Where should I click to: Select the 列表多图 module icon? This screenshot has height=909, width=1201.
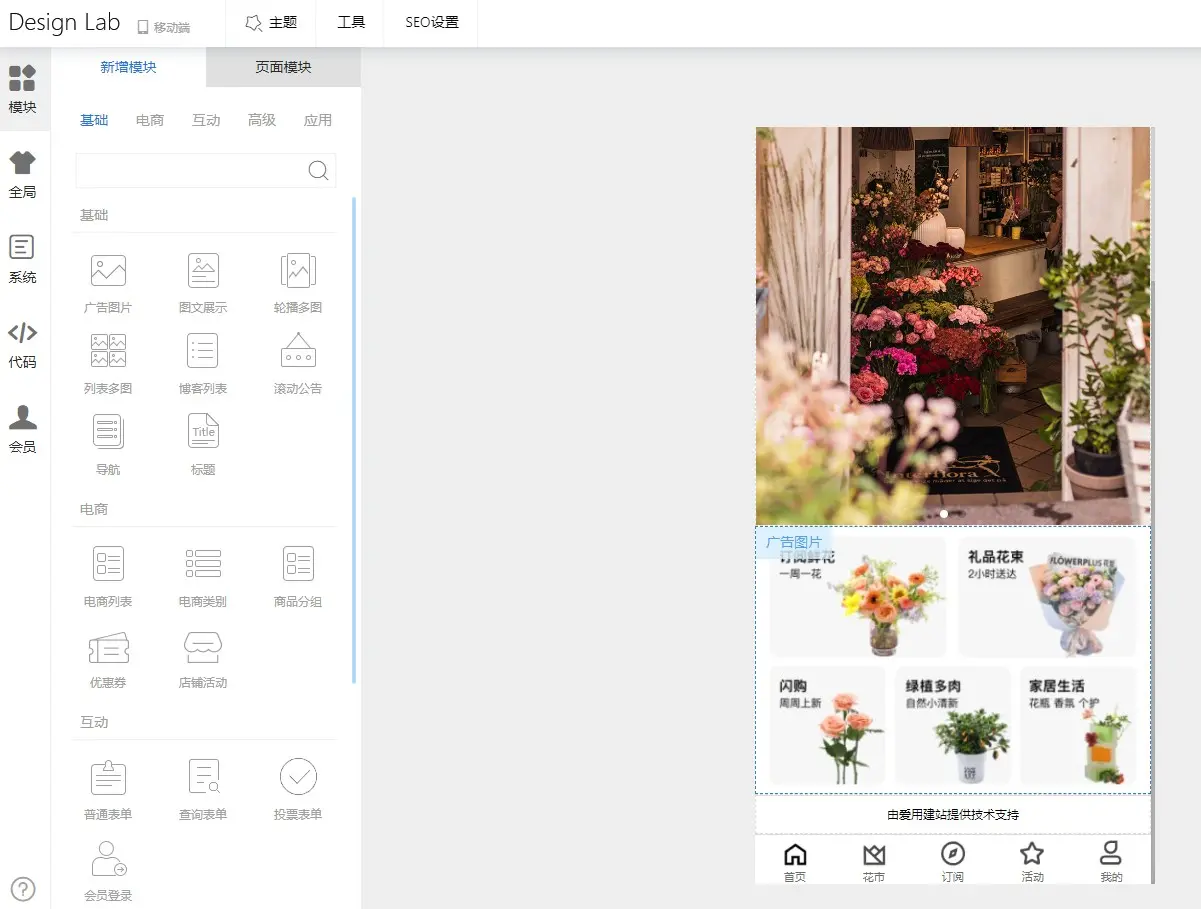point(108,352)
